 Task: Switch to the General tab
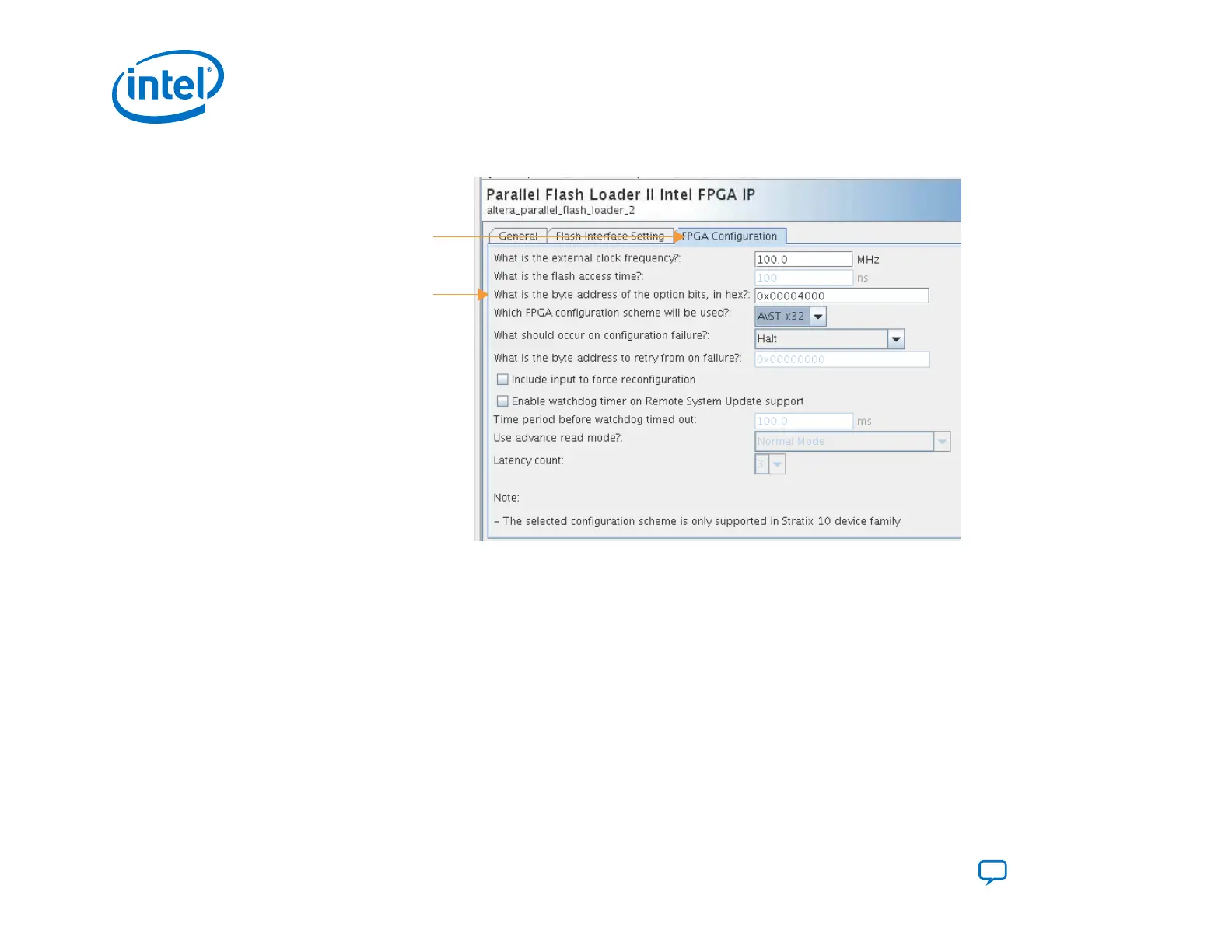518,236
